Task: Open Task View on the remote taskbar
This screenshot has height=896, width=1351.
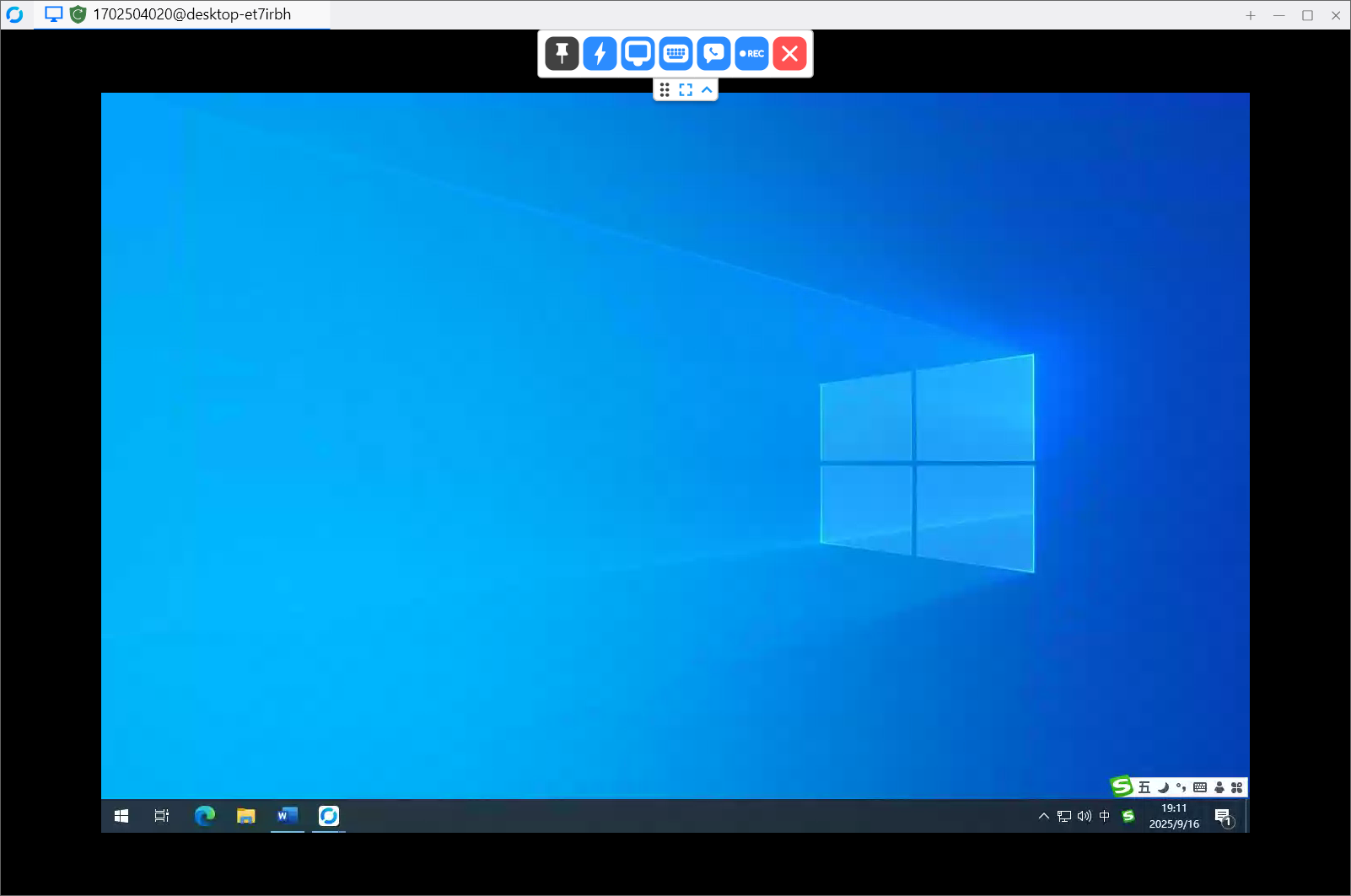Action: point(162,816)
